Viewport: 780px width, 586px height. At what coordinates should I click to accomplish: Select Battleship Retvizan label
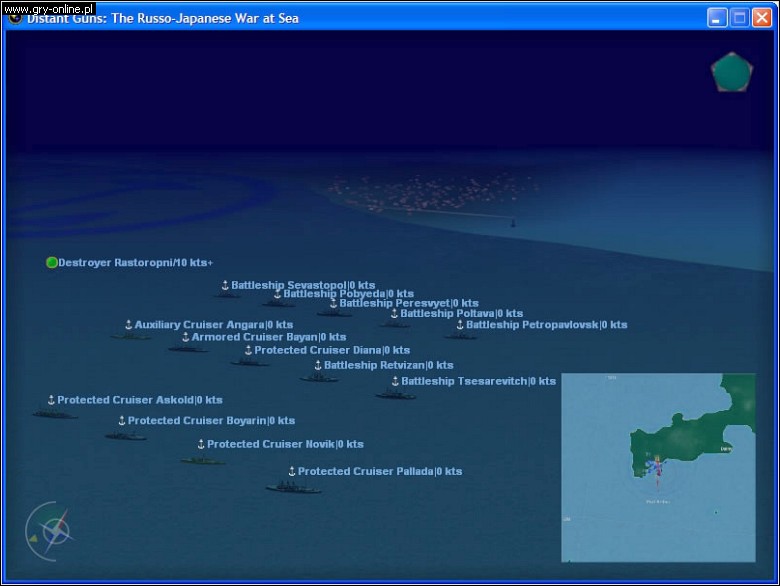pyautogui.click(x=389, y=365)
